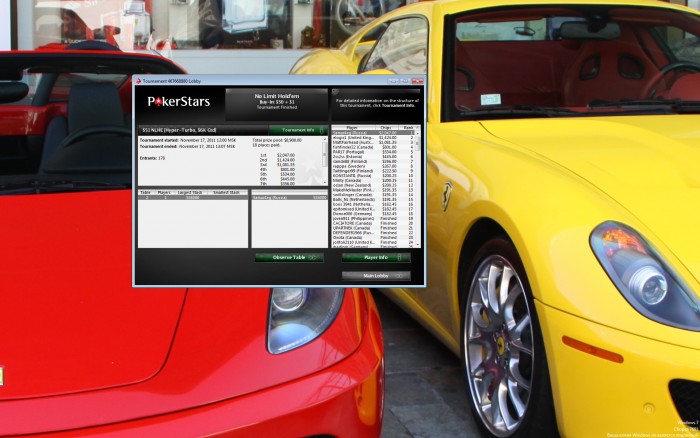Click the seated Russia player in the table players panel

(290, 197)
